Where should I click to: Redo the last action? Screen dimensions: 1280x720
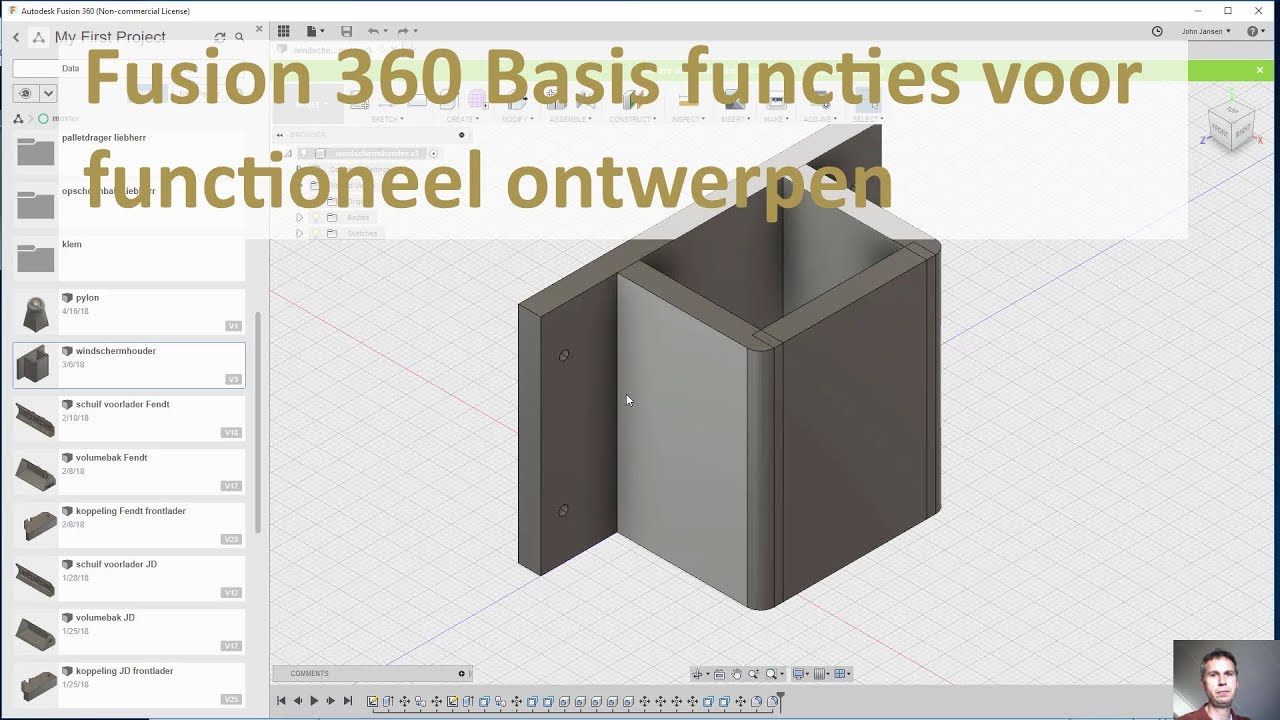405,31
